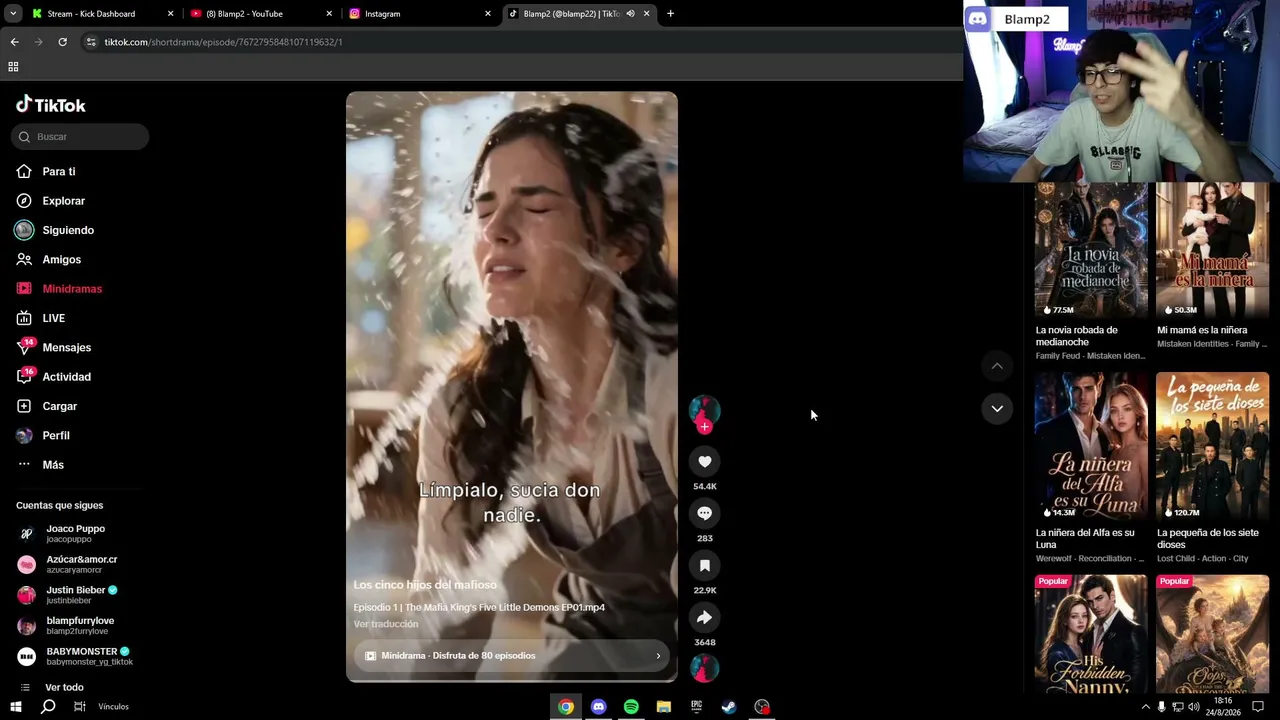This screenshot has width=1280, height=720.
Task: Open the BABYMONSTER account
Action: pyautogui.click(x=75, y=656)
